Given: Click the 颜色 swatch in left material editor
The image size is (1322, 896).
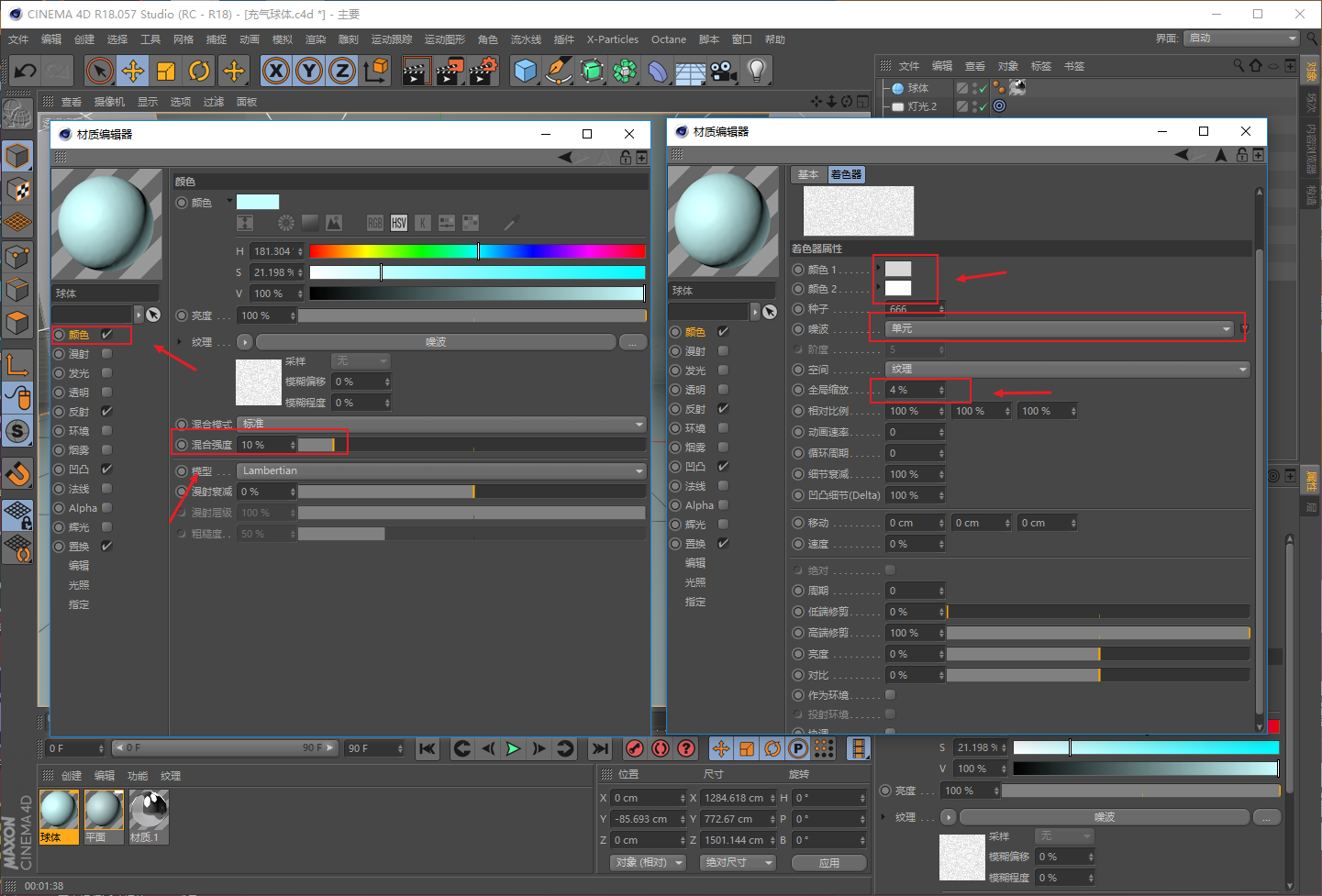Looking at the screenshot, I should (258, 202).
